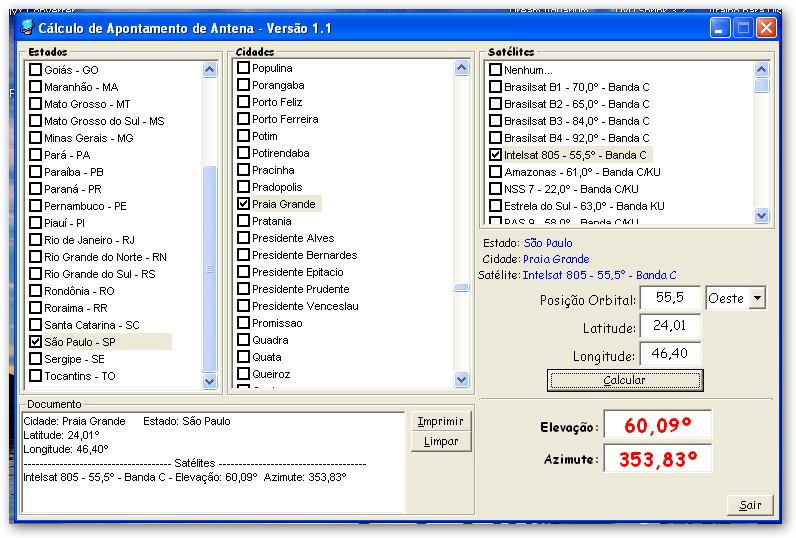Click the Cidades list up arrow
The image size is (796, 538).
coord(461,68)
